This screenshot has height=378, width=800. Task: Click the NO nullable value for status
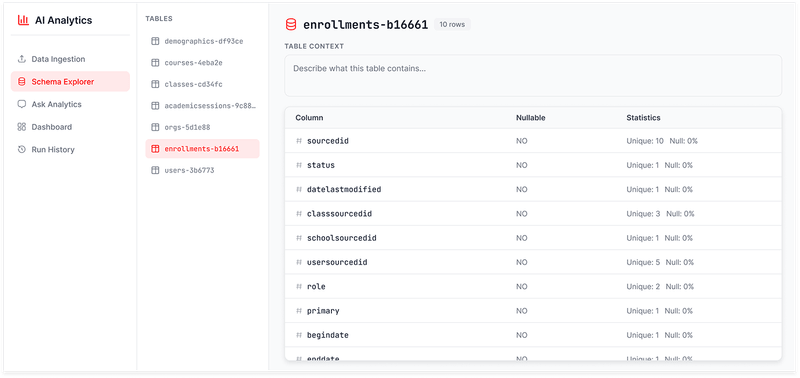[521, 165]
